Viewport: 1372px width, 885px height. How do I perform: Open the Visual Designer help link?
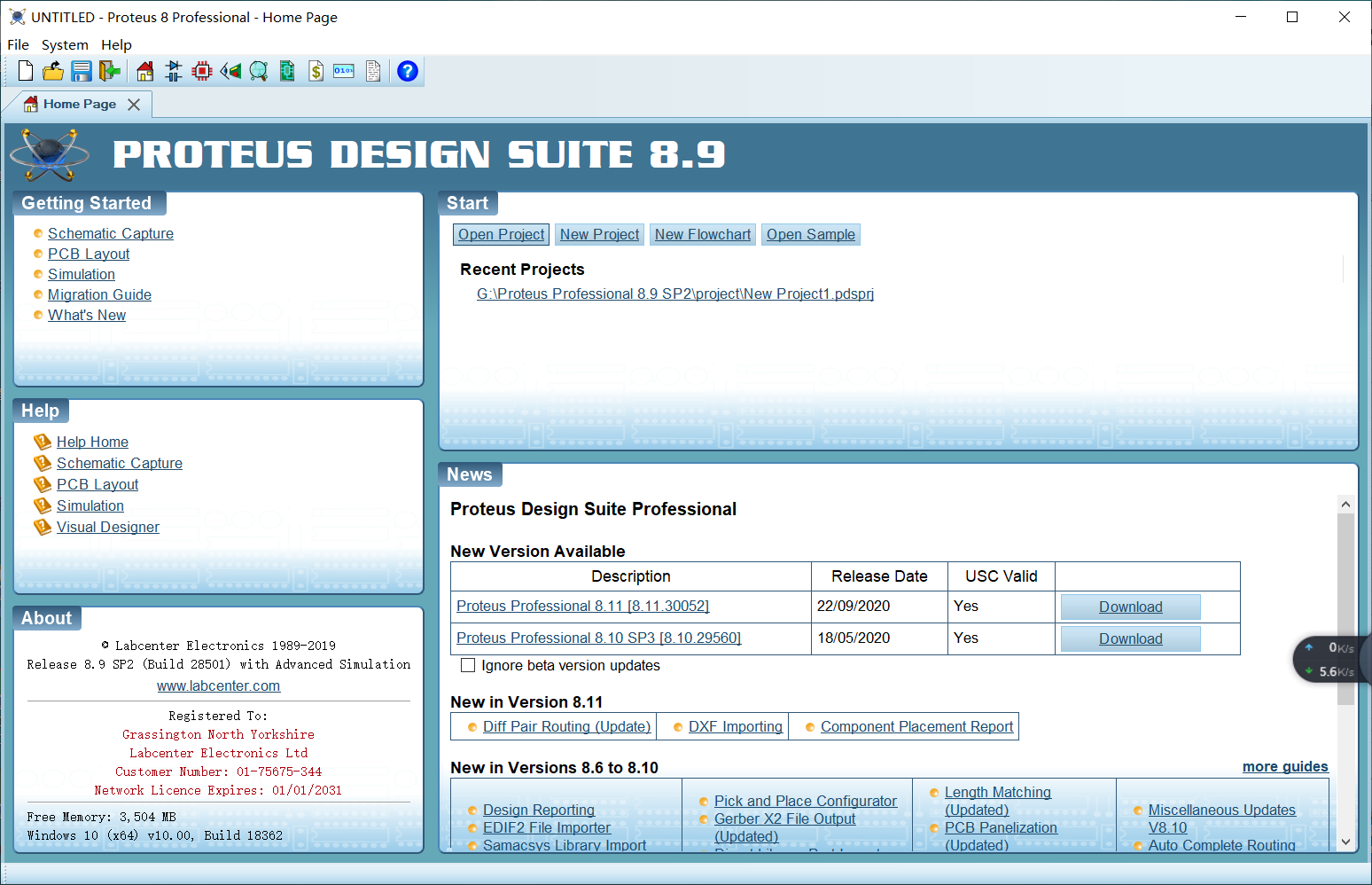click(108, 527)
